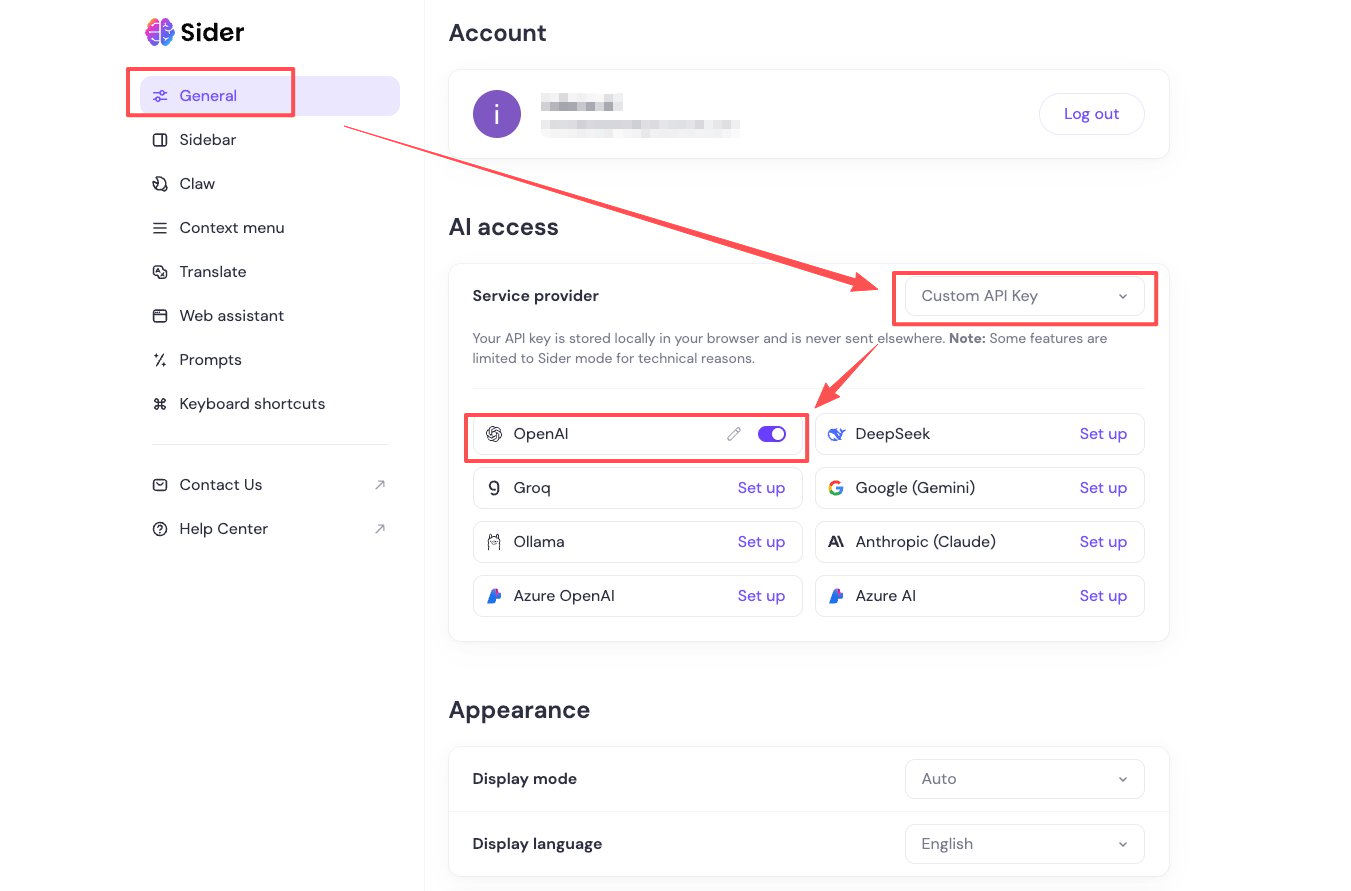This screenshot has width=1351, height=891.
Task: Set up Anthropic (Claude) provider
Action: [x=1103, y=542]
